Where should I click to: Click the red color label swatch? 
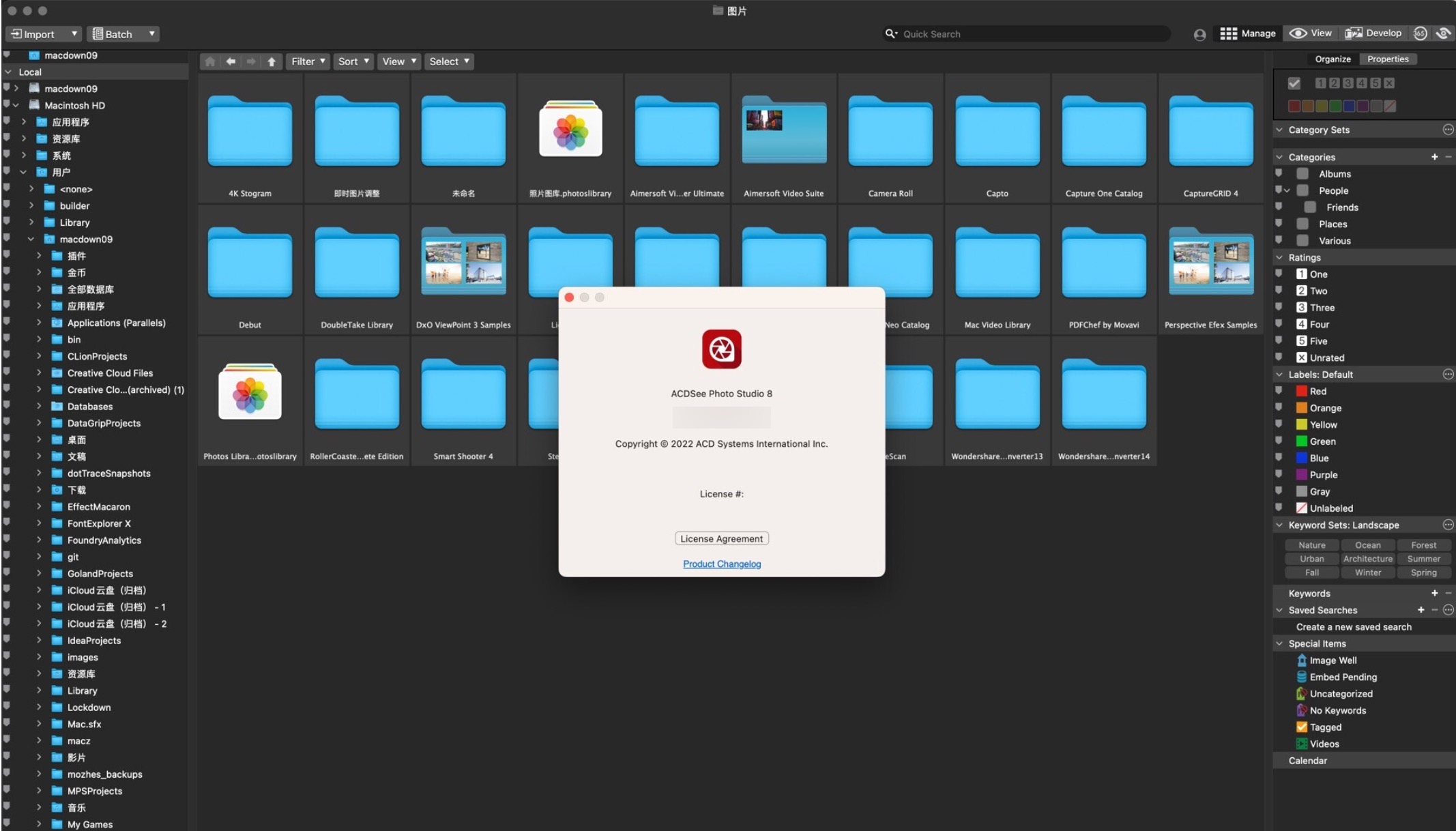point(1294,106)
